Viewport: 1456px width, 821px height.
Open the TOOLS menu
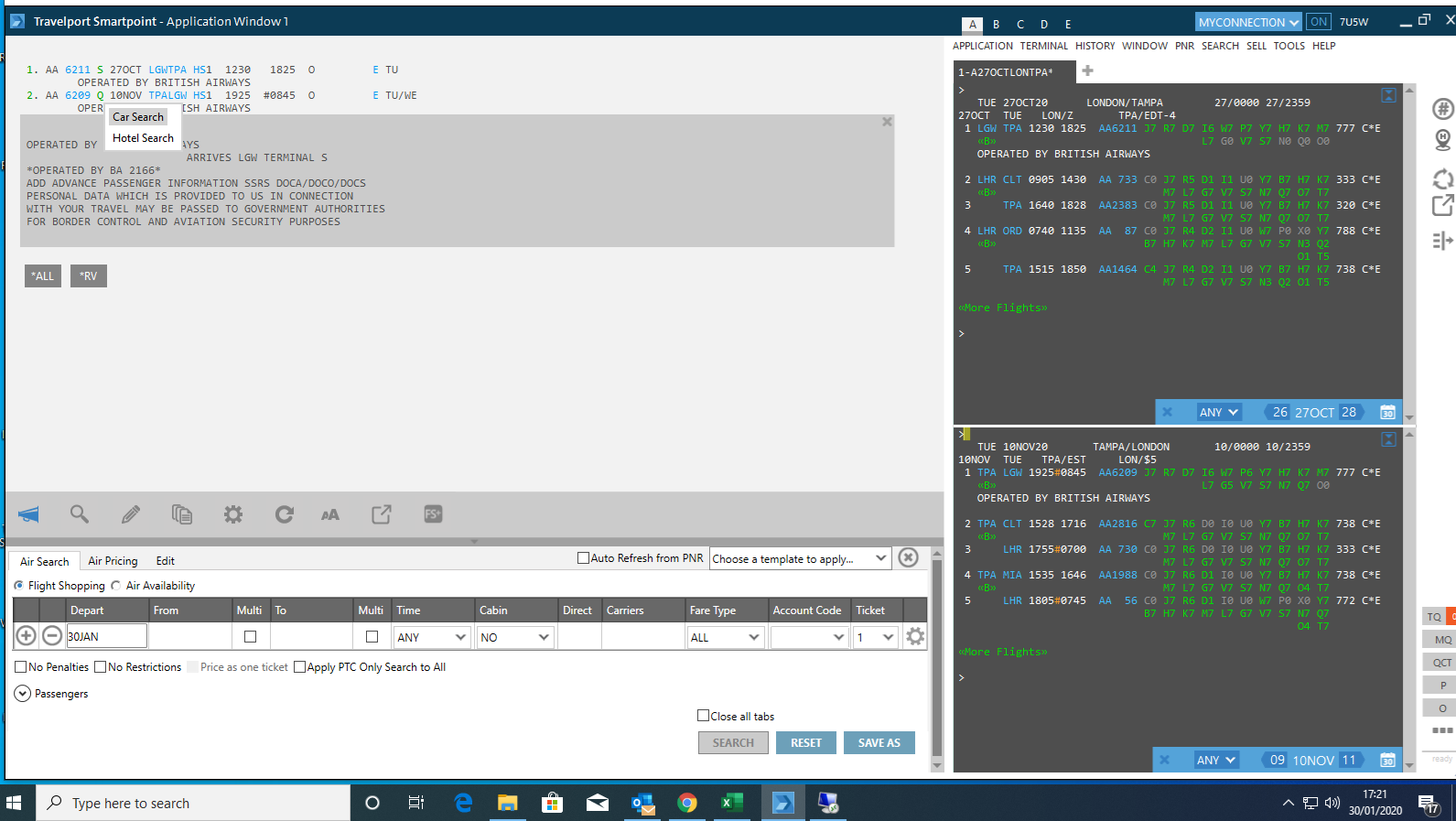[1289, 46]
